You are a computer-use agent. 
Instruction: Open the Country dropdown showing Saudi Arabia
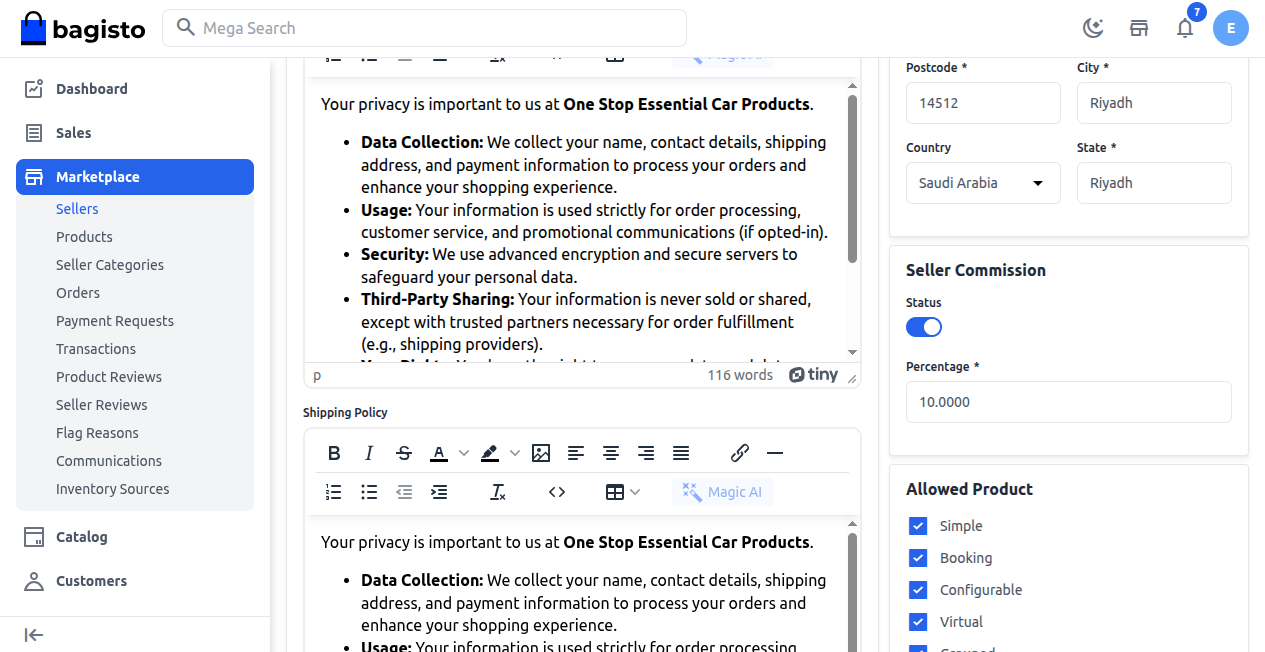pos(983,183)
